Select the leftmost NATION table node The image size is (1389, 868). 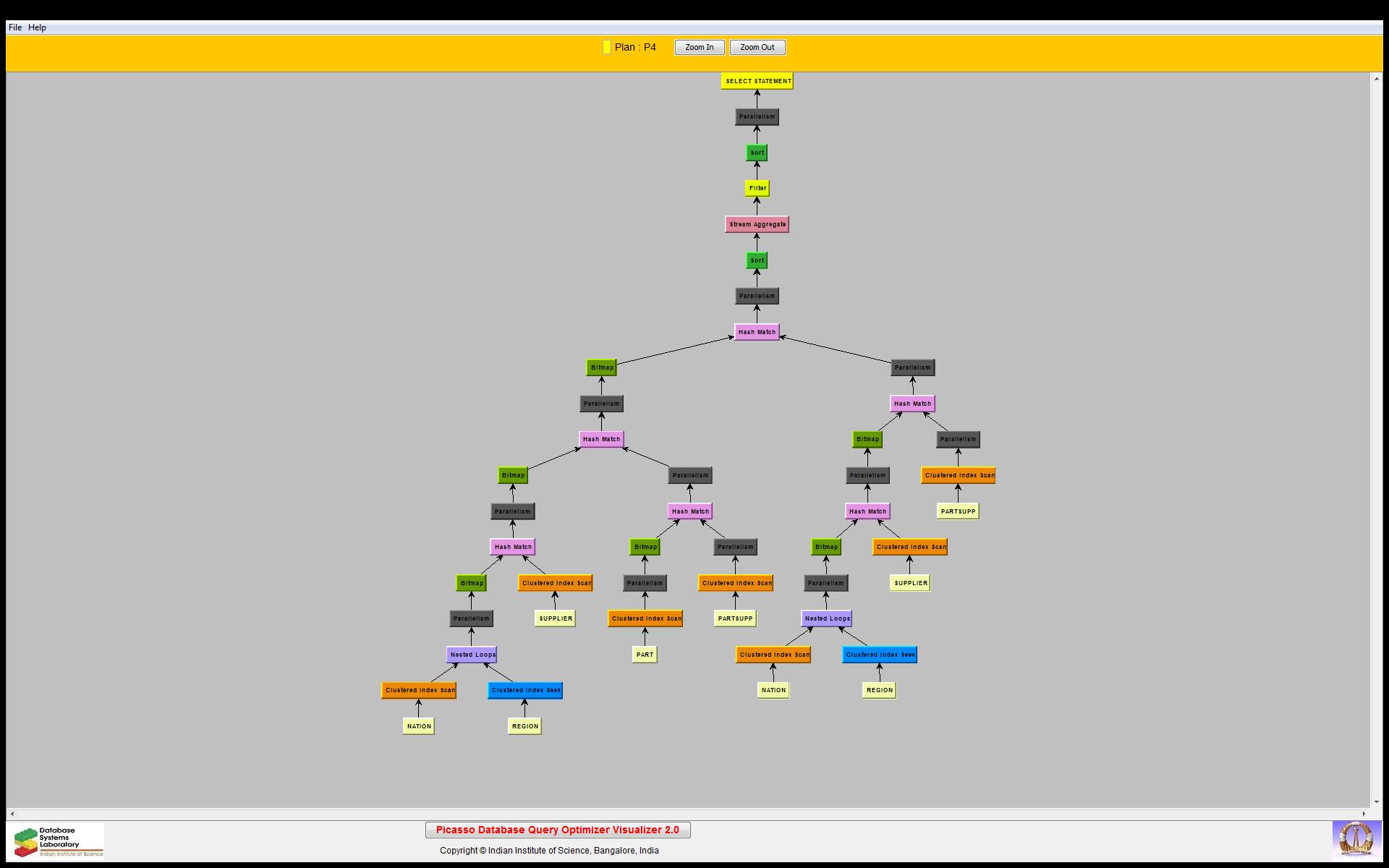[x=418, y=726]
